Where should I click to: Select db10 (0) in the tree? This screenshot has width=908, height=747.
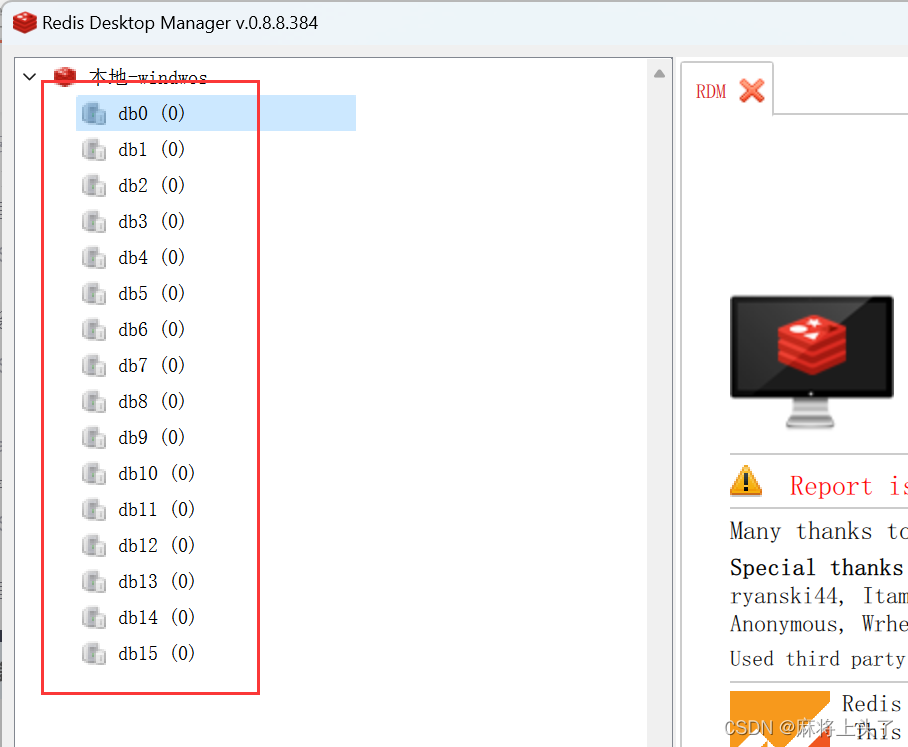click(156, 474)
